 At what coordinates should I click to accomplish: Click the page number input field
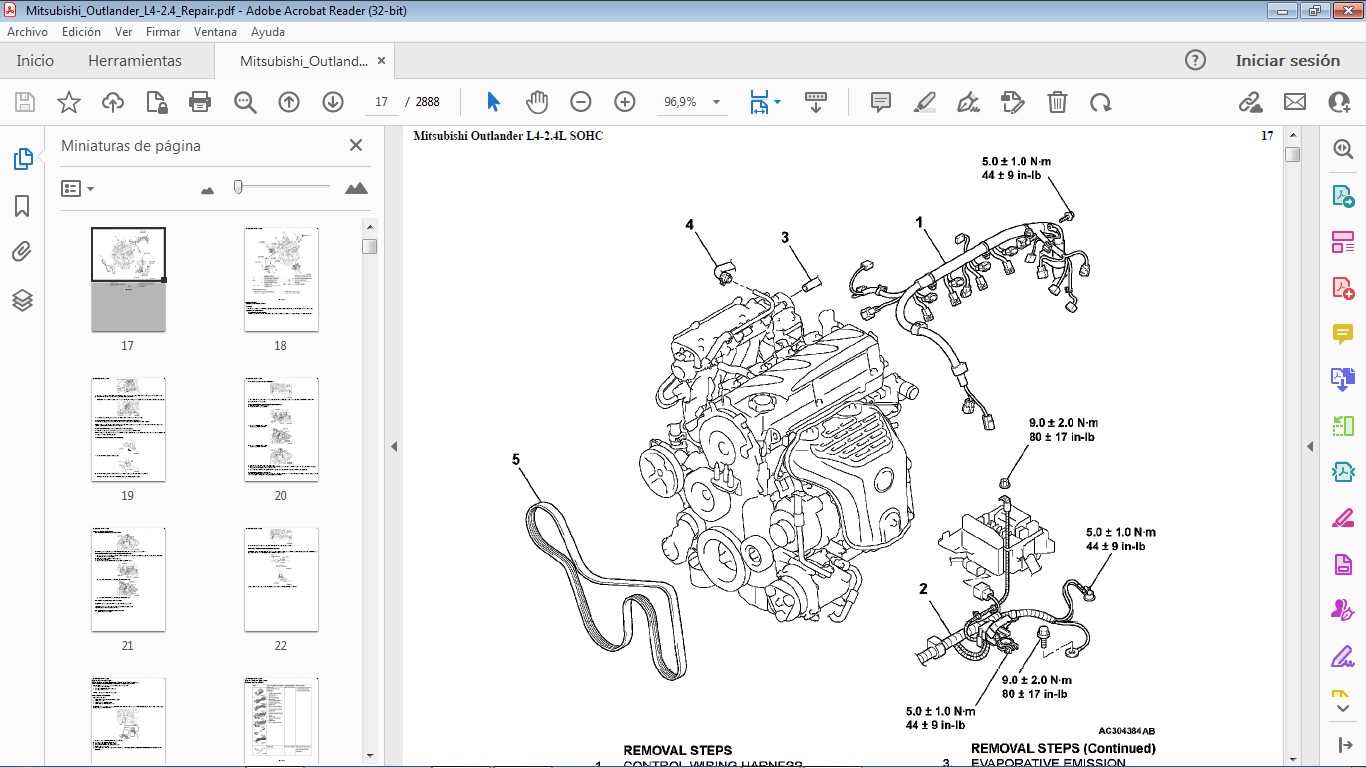pyautogui.click(x=381, y=102)
